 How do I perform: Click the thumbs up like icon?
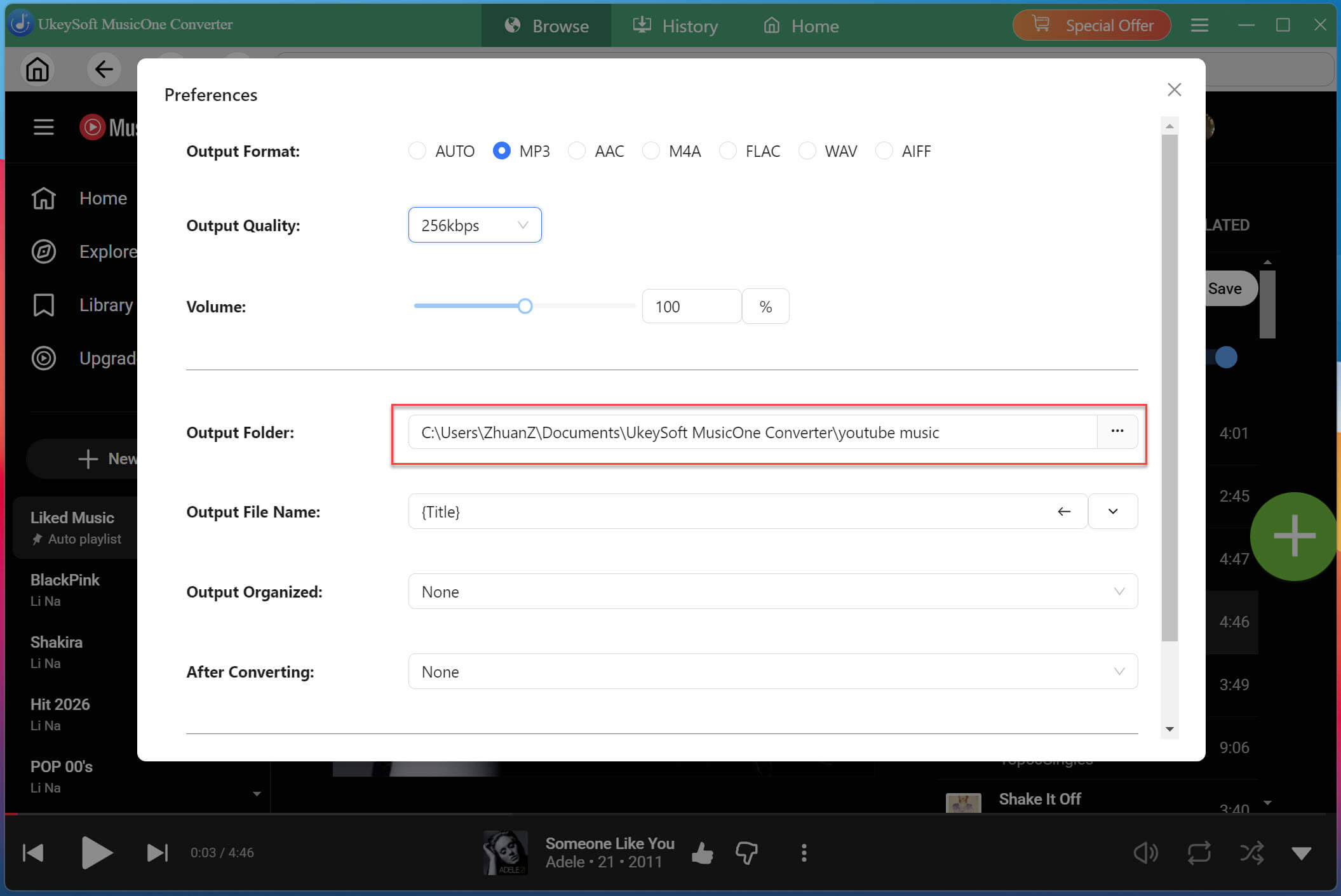pos(703,853)
